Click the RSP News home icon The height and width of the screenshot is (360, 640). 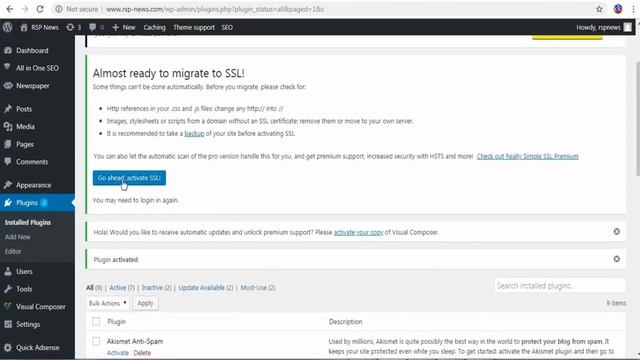coord(24,27)
